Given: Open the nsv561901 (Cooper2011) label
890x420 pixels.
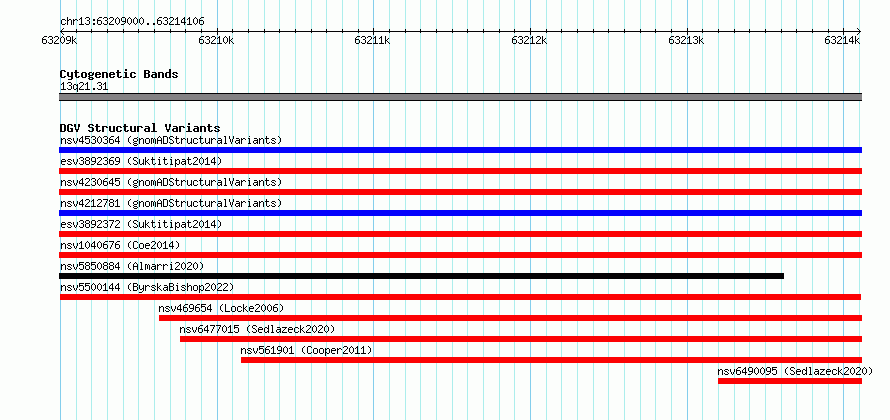Looking at the screenshot, I should (307, 350).
